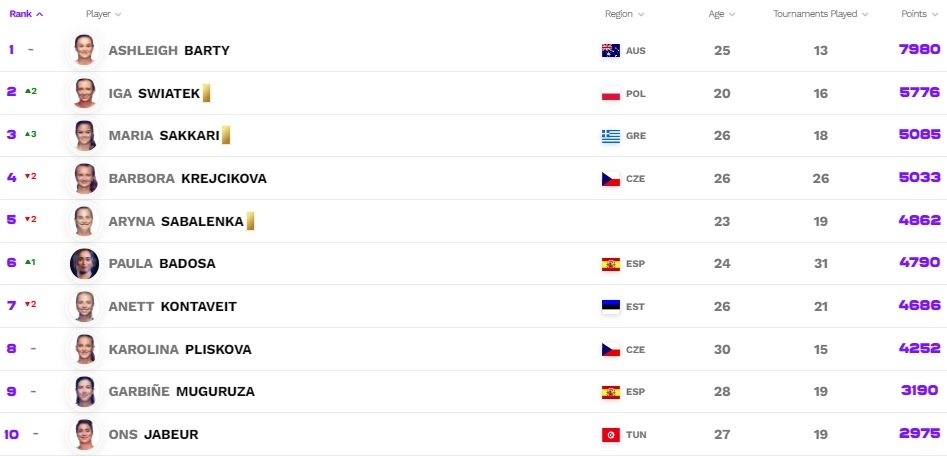The width and height of the screenshot is (947, 456).
Task: Open Anett Kontaveit's player profile
Action: tap(172, 307)
